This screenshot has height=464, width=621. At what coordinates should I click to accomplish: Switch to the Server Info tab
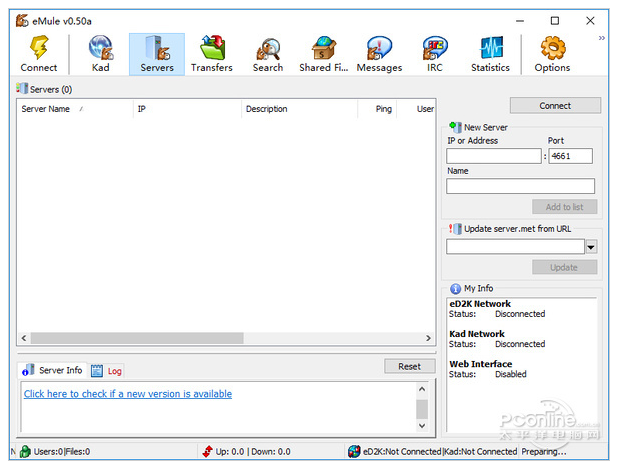(x=52, y=371)
